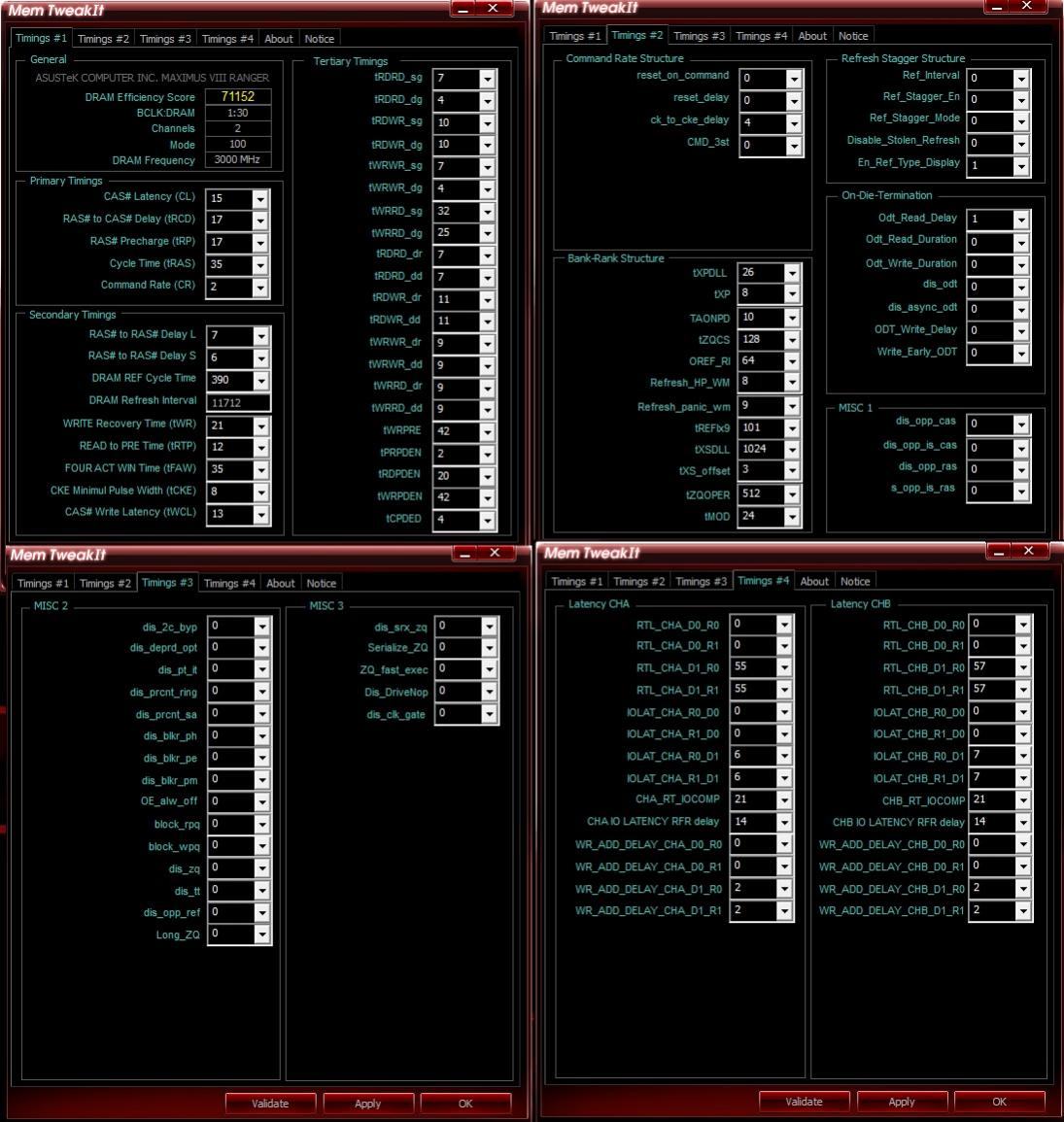Expand tWRPRE dropdown arrow
Viewport: 1064px width, 1122px height.
click(487, 431)
